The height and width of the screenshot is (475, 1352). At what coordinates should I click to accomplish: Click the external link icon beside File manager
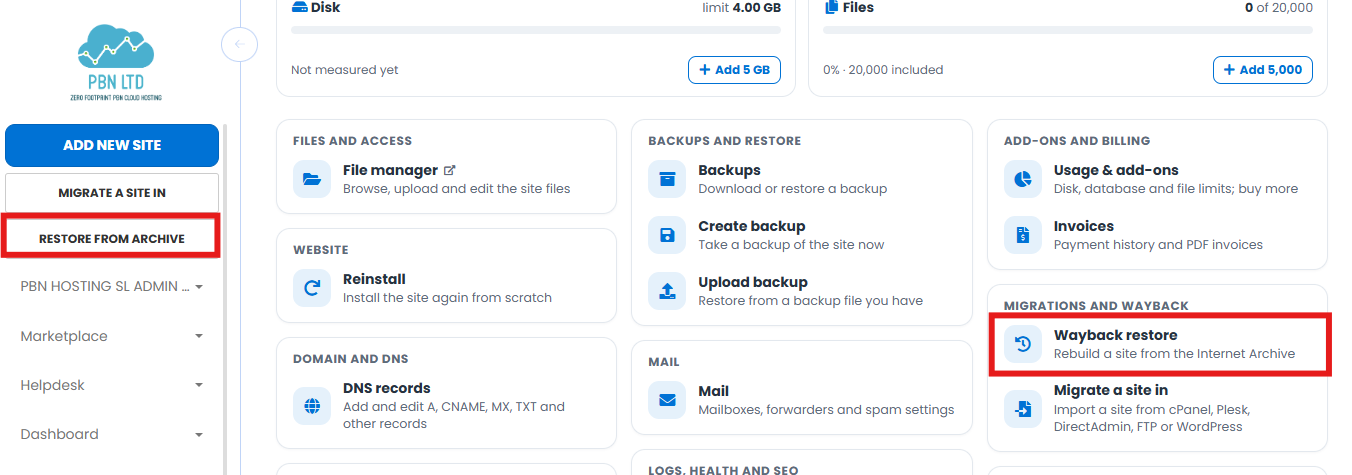coord(450,171)
